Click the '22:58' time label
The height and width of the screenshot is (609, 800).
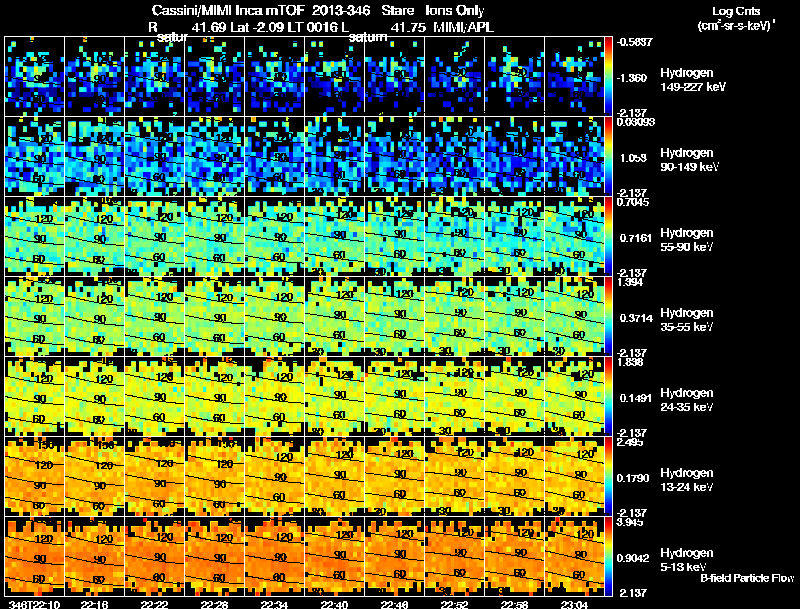514,605
